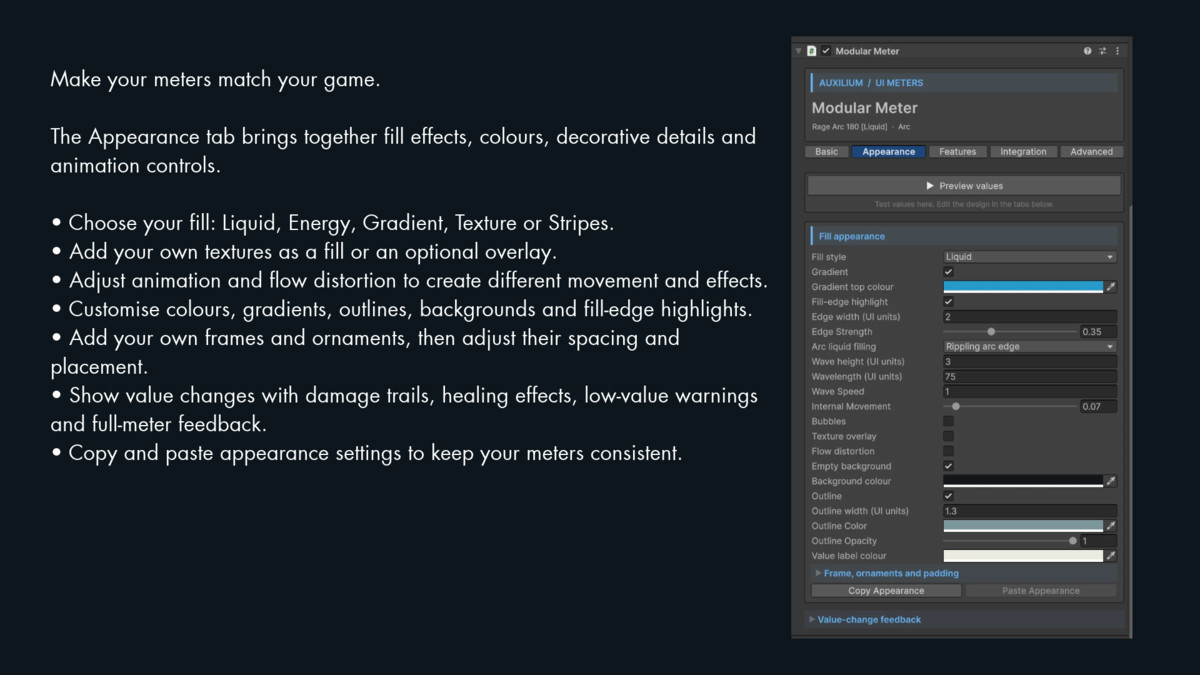This screenshot has width=1200, height=675.
Task: Open the Advanced tab
Action: [1091, 152]
